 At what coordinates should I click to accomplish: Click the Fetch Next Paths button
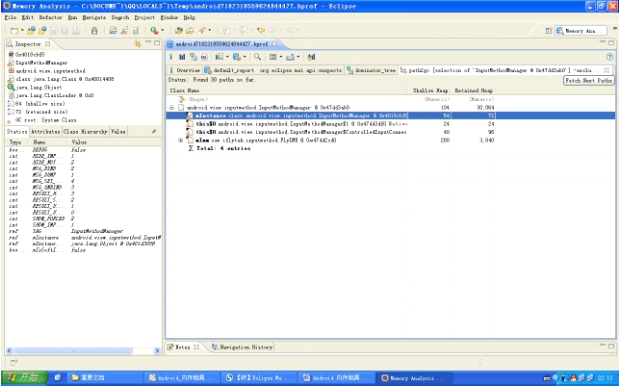589,80
